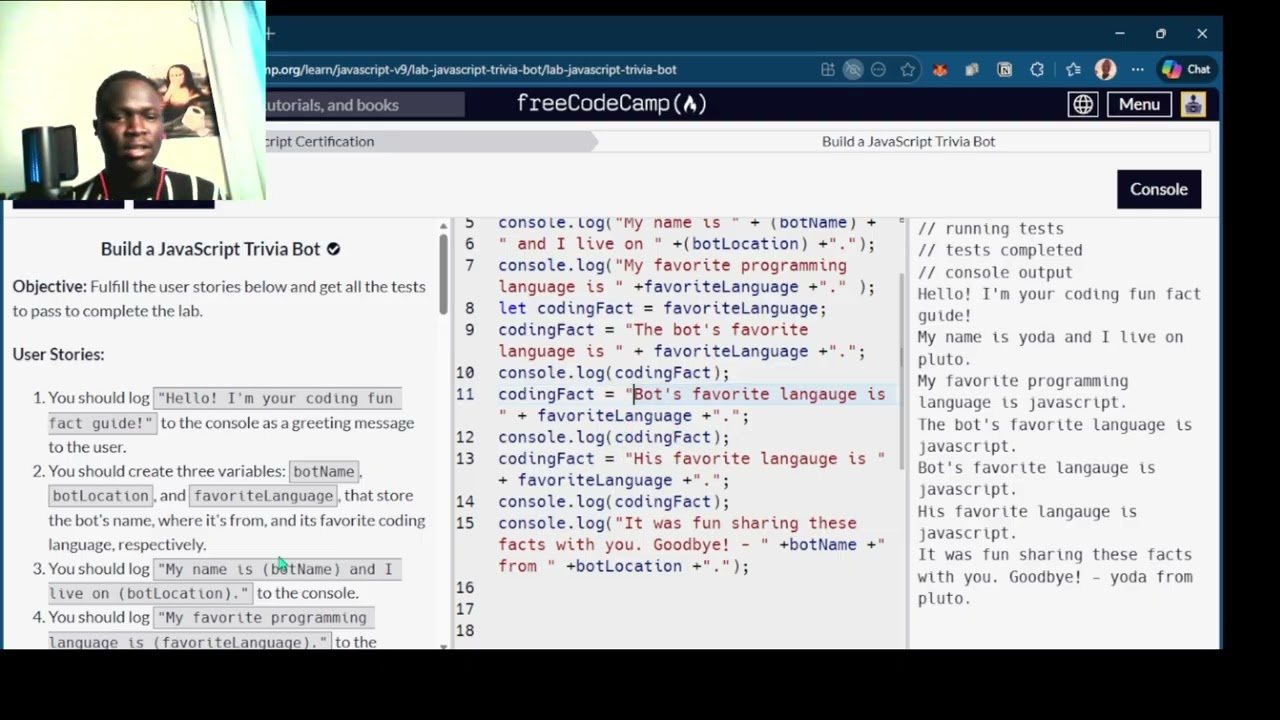
Task: Open the browser Settings and more dots
Action: [x=1138, y=70]
